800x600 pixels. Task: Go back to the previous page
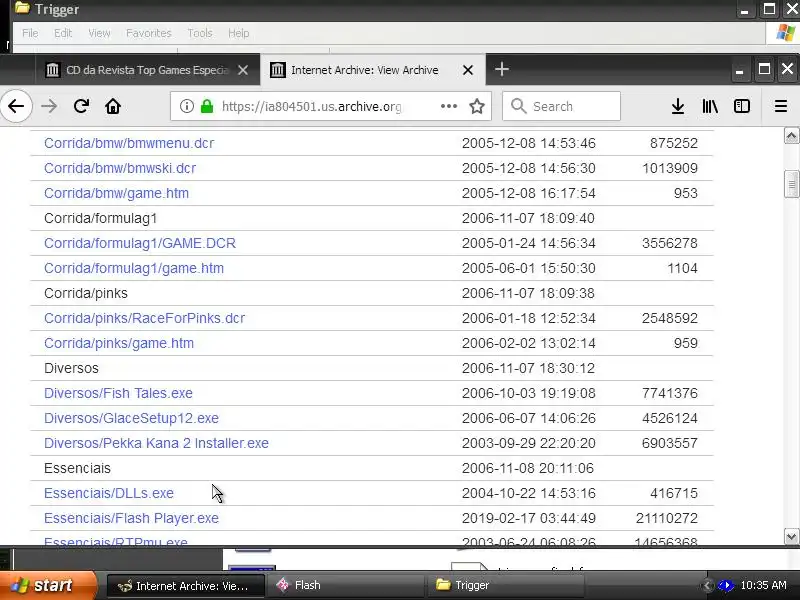[16, 106]
